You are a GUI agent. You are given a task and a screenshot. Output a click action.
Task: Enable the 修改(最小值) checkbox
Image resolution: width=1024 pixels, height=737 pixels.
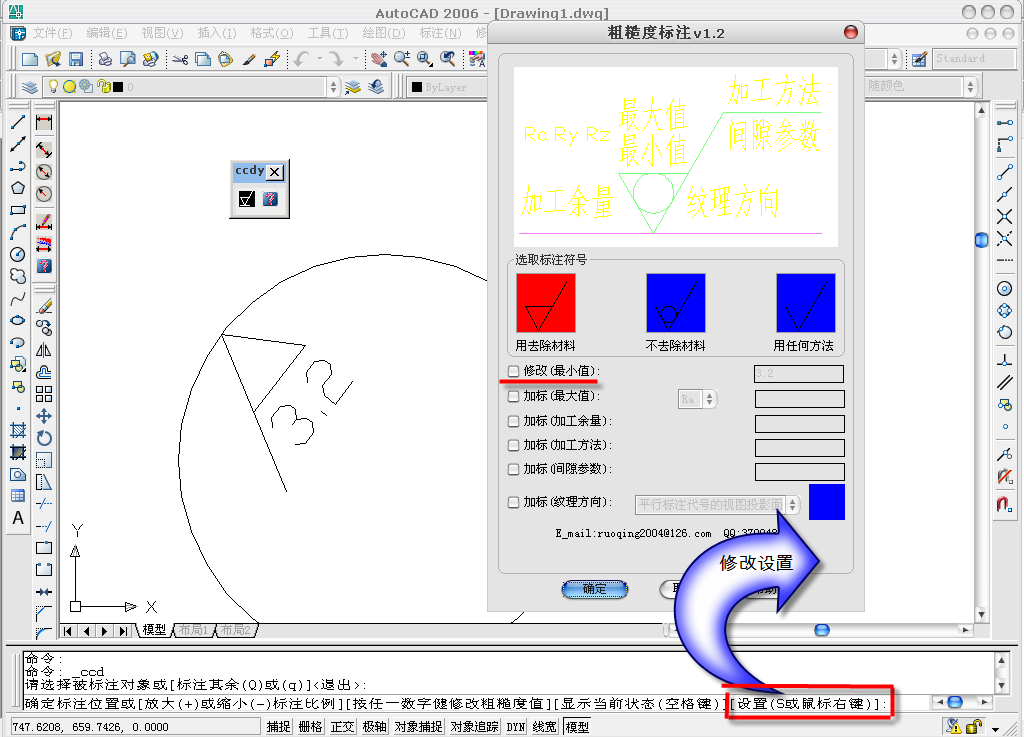click(x=513, y=371)
